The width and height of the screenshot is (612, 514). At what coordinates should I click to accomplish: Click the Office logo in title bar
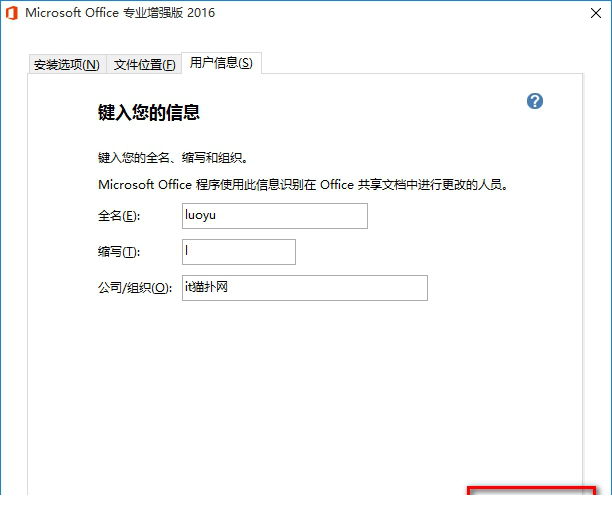tap(12, 13)
